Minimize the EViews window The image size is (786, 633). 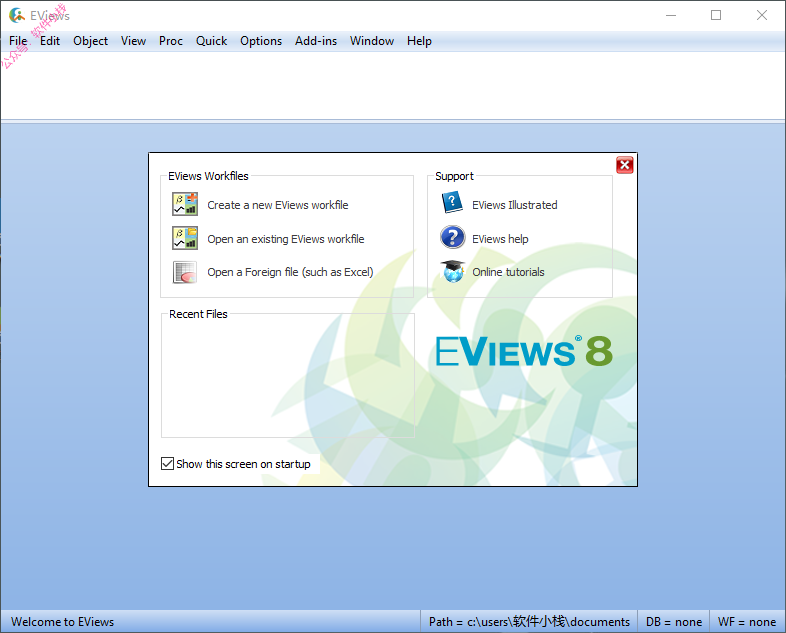[x=671, y=16]
